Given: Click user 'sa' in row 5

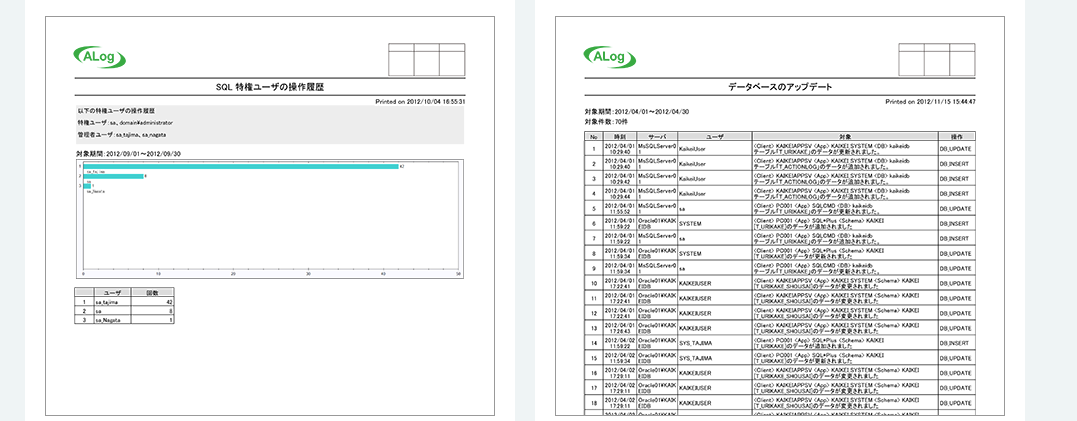Looking at the screenshot, I should point(682,208).
